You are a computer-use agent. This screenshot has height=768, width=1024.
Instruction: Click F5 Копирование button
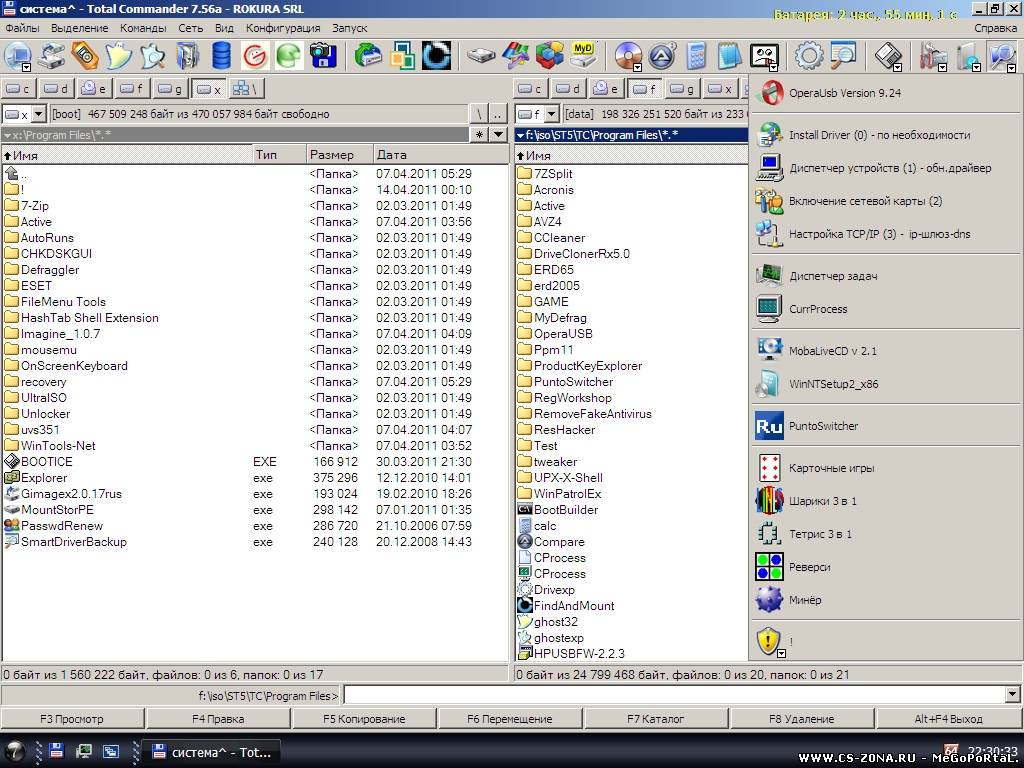coord(364,718)
